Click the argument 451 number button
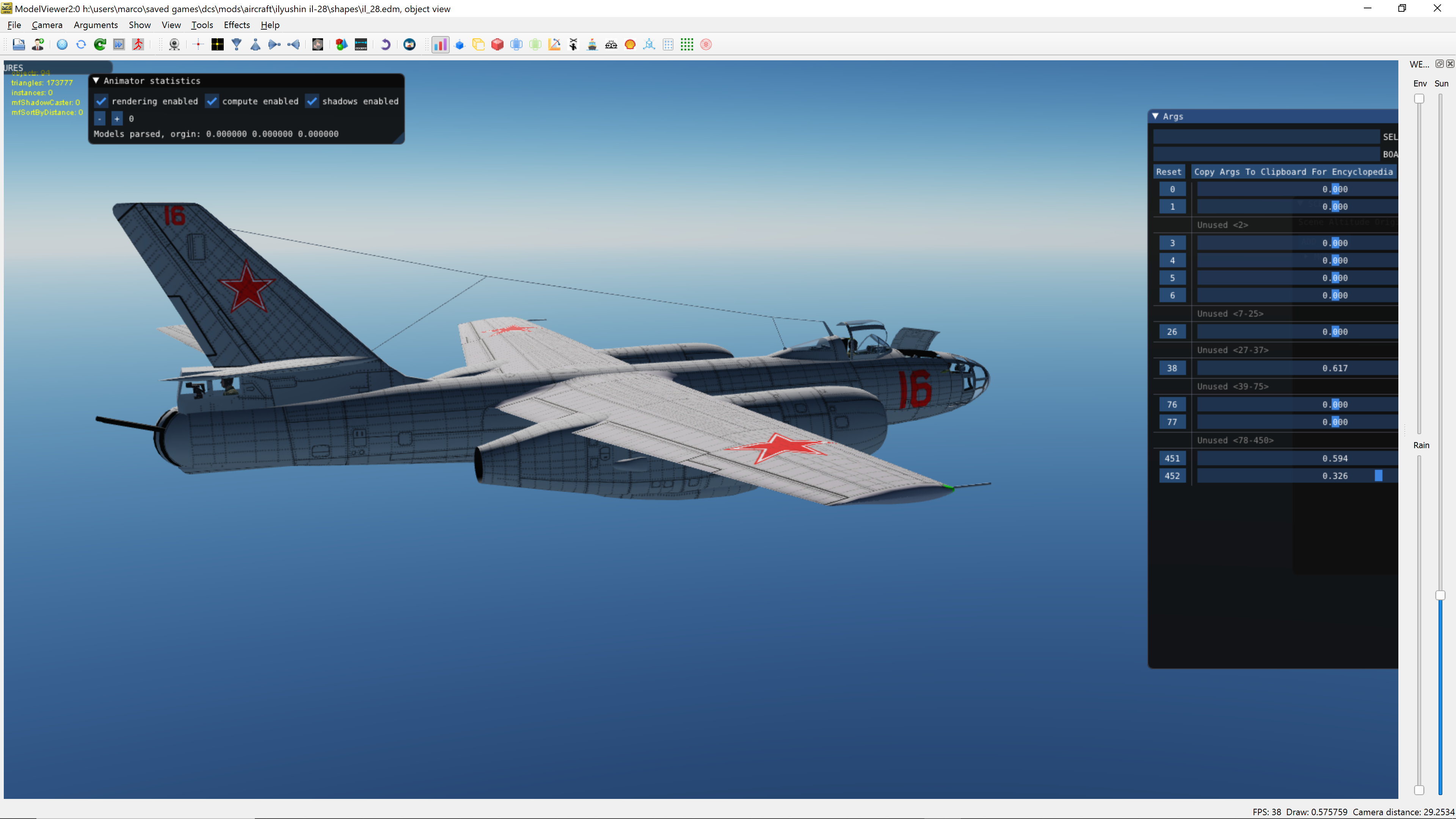The image size is (1456, 819). pos(1172,458)
